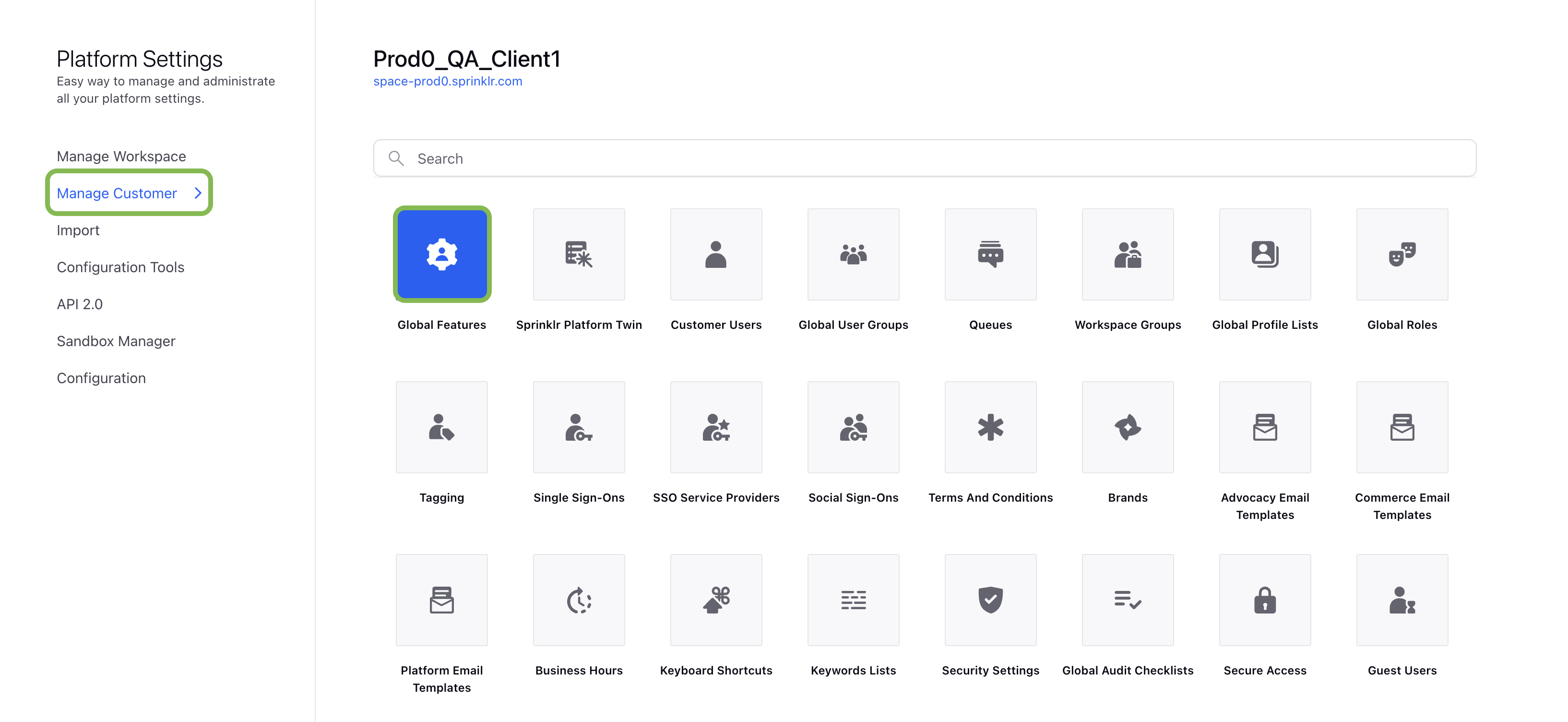
Task: Open the Global Profile Lists tile
Action: [1265, 254]
